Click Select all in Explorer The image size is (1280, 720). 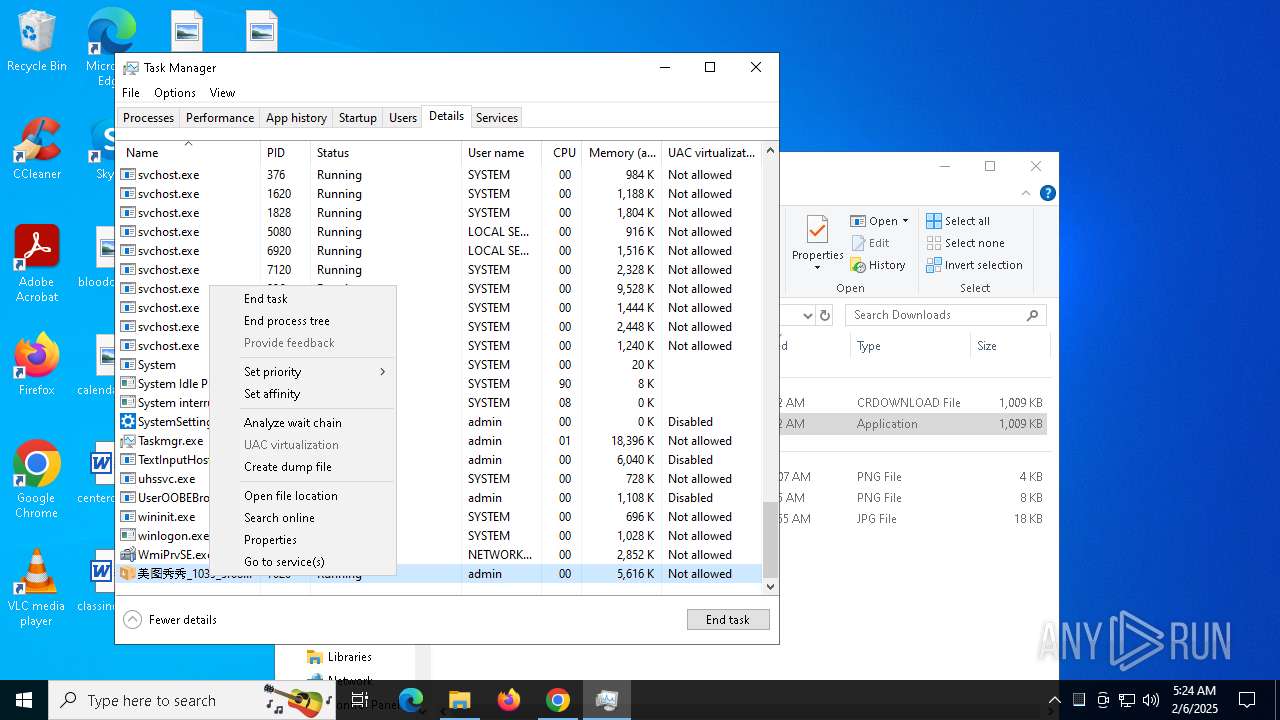pyautogui.click(x=958, y=221)
